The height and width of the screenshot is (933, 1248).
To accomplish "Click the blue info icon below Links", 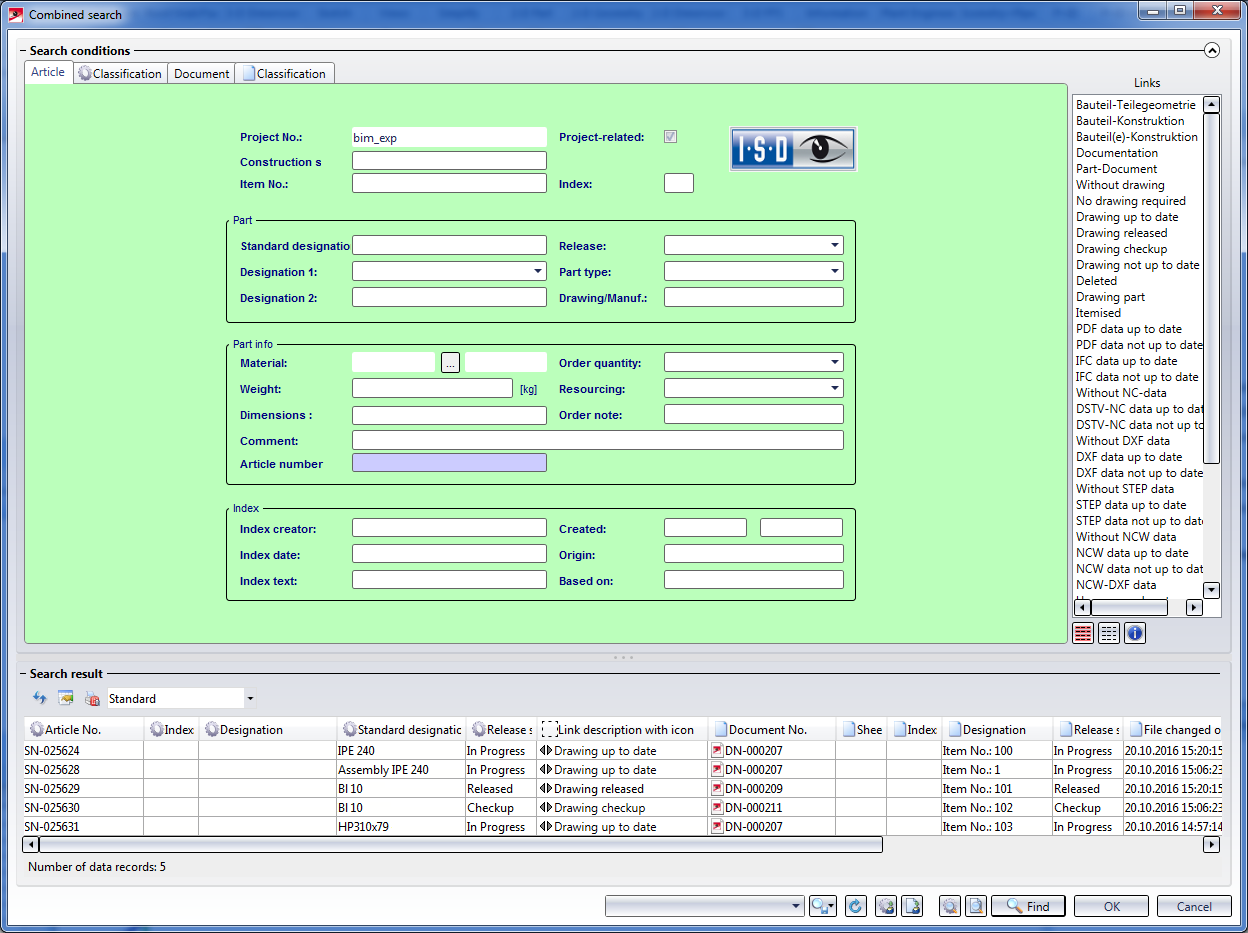I will pyautogui.click(x=1134, y=633).
